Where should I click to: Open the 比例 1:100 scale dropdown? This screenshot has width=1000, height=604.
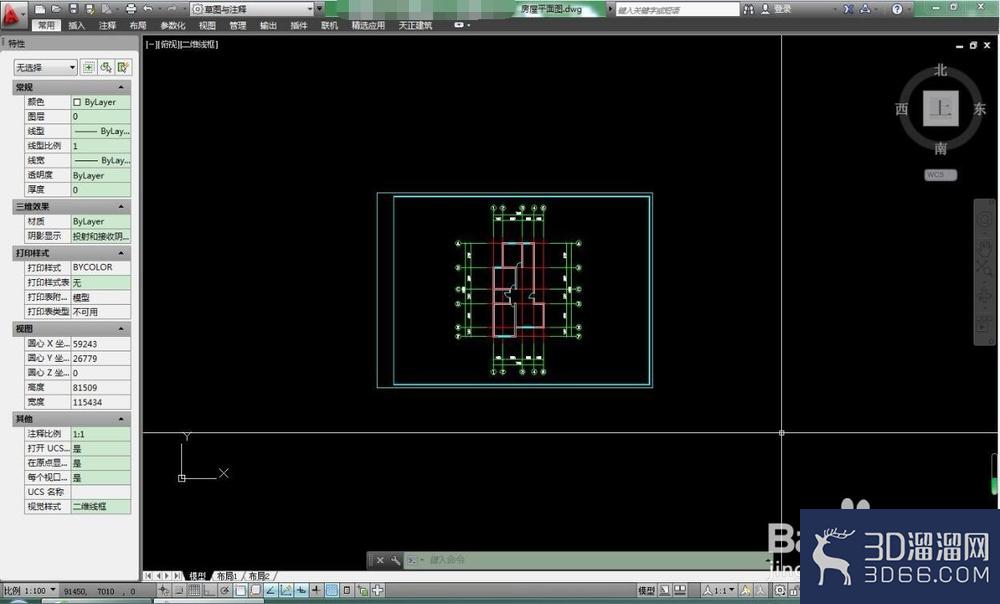[x=30, y=591]
